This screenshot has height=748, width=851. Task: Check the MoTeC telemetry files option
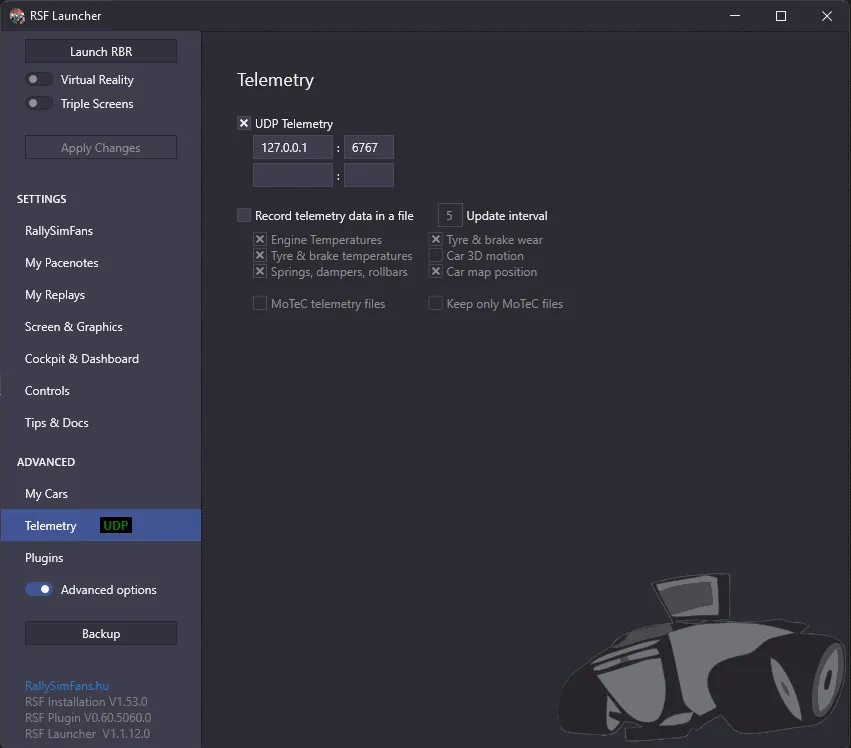pos(260,303)
